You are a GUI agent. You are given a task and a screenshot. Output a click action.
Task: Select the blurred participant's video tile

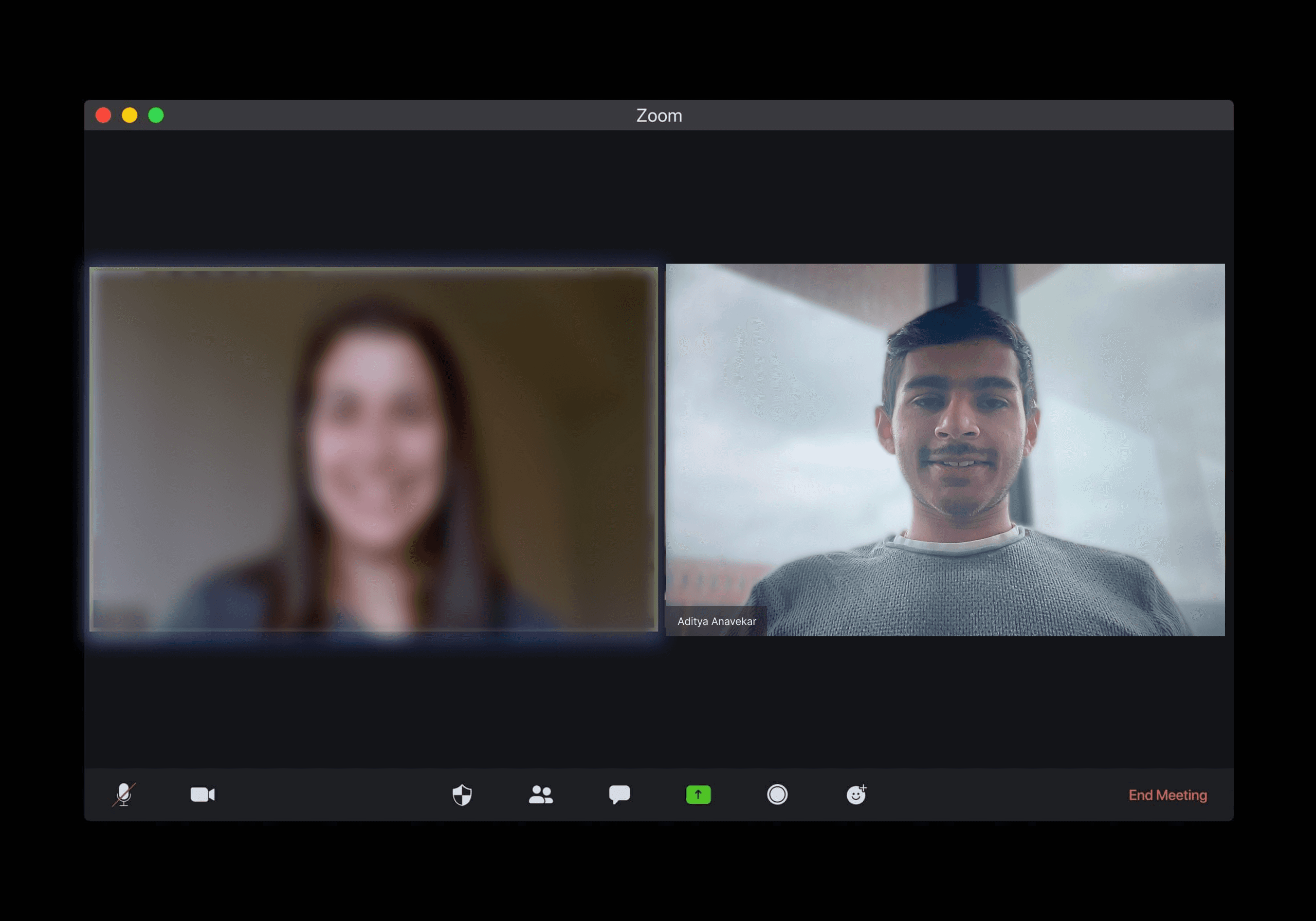(x=374, y=449)
